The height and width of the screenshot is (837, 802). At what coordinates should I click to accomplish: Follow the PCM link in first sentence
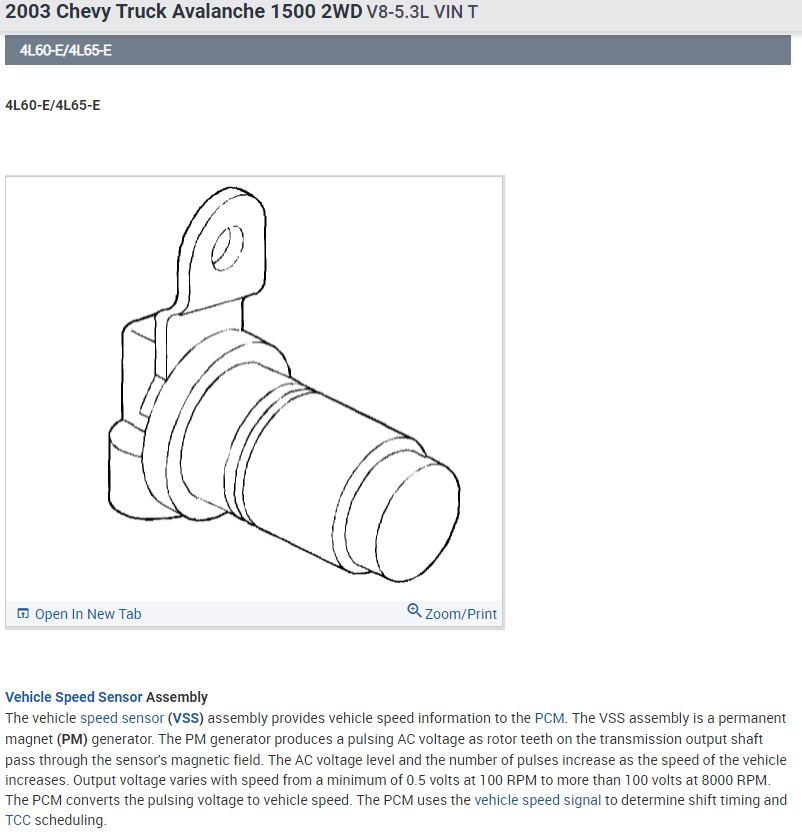point(549,718)
